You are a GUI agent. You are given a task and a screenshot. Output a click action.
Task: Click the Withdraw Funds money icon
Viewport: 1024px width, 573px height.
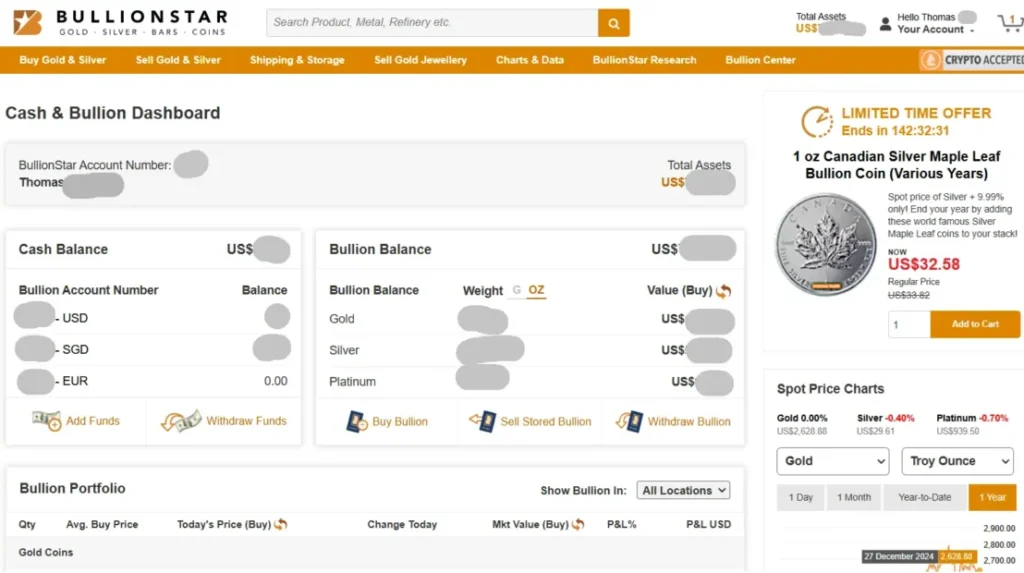[x=183, y=421]
